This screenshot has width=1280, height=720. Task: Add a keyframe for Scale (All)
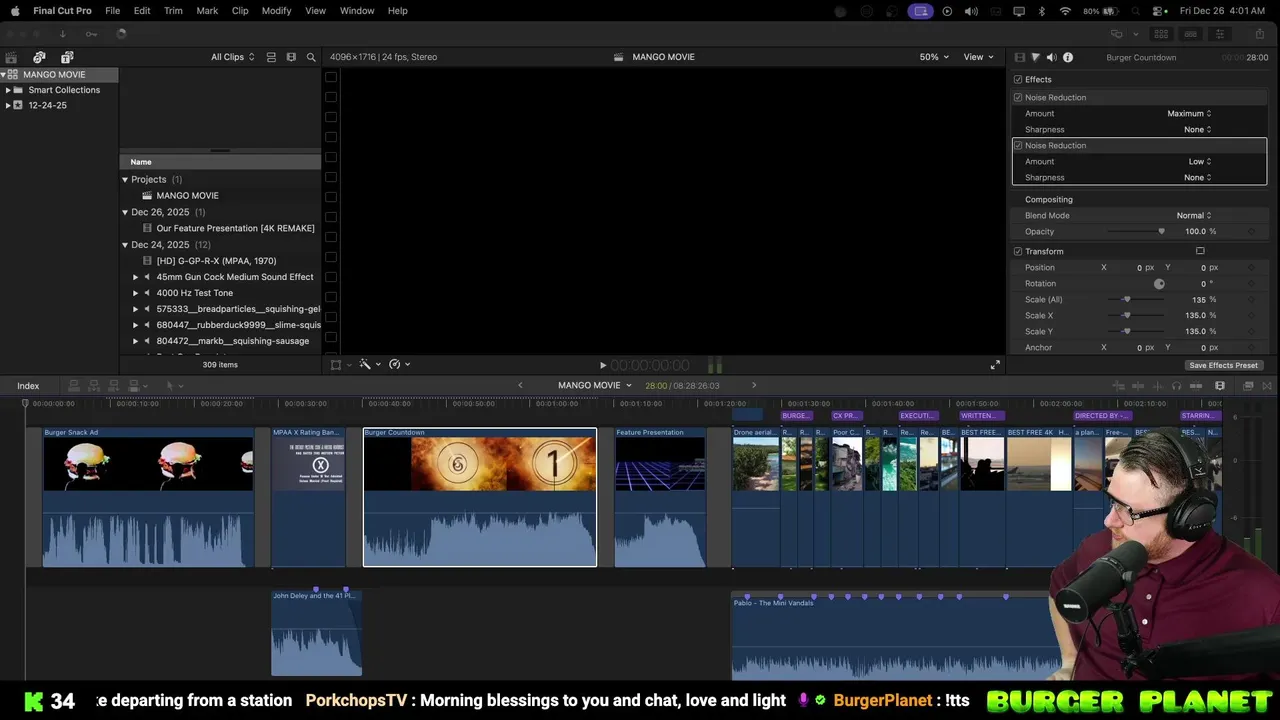coord(1252,299)
